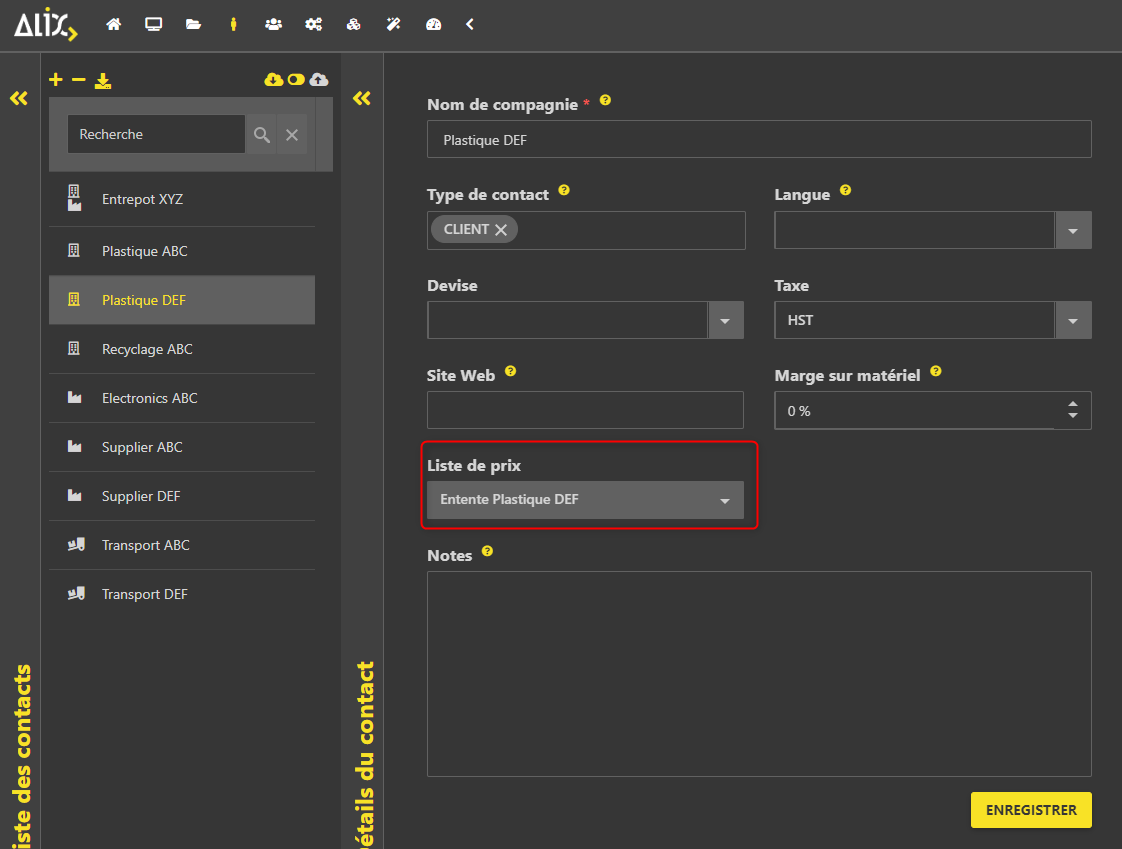Click the cloud download icon
The width and height of the screenshot is (1122, 849).
coord(273,80)
